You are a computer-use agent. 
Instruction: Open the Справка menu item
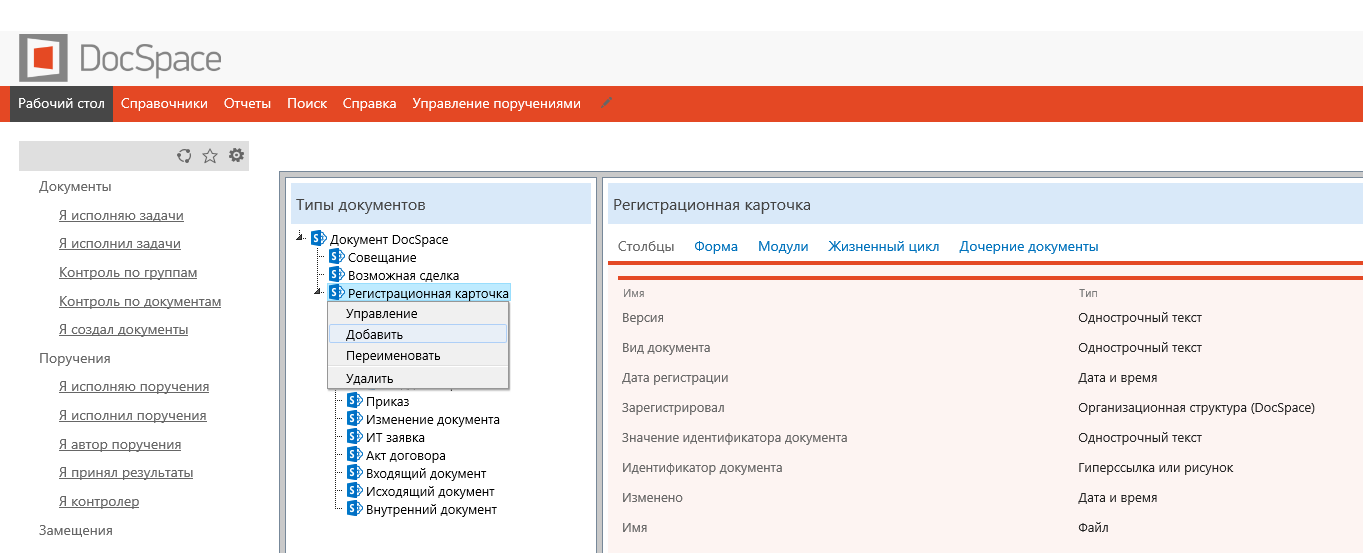[x=369, y=103]
